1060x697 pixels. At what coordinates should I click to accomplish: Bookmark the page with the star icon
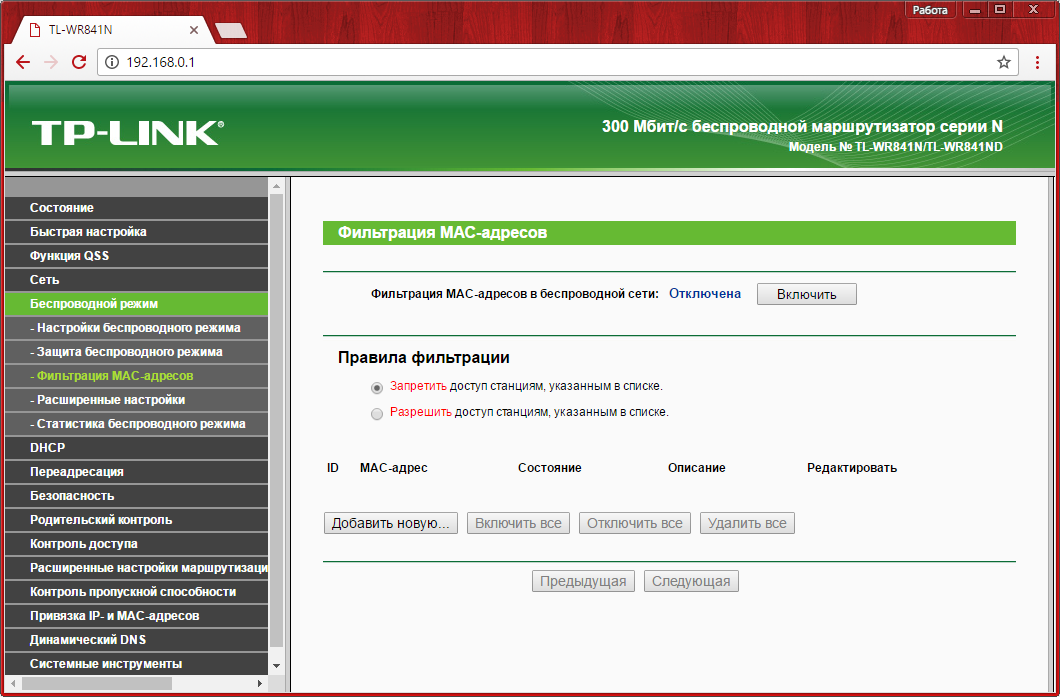1003,62
